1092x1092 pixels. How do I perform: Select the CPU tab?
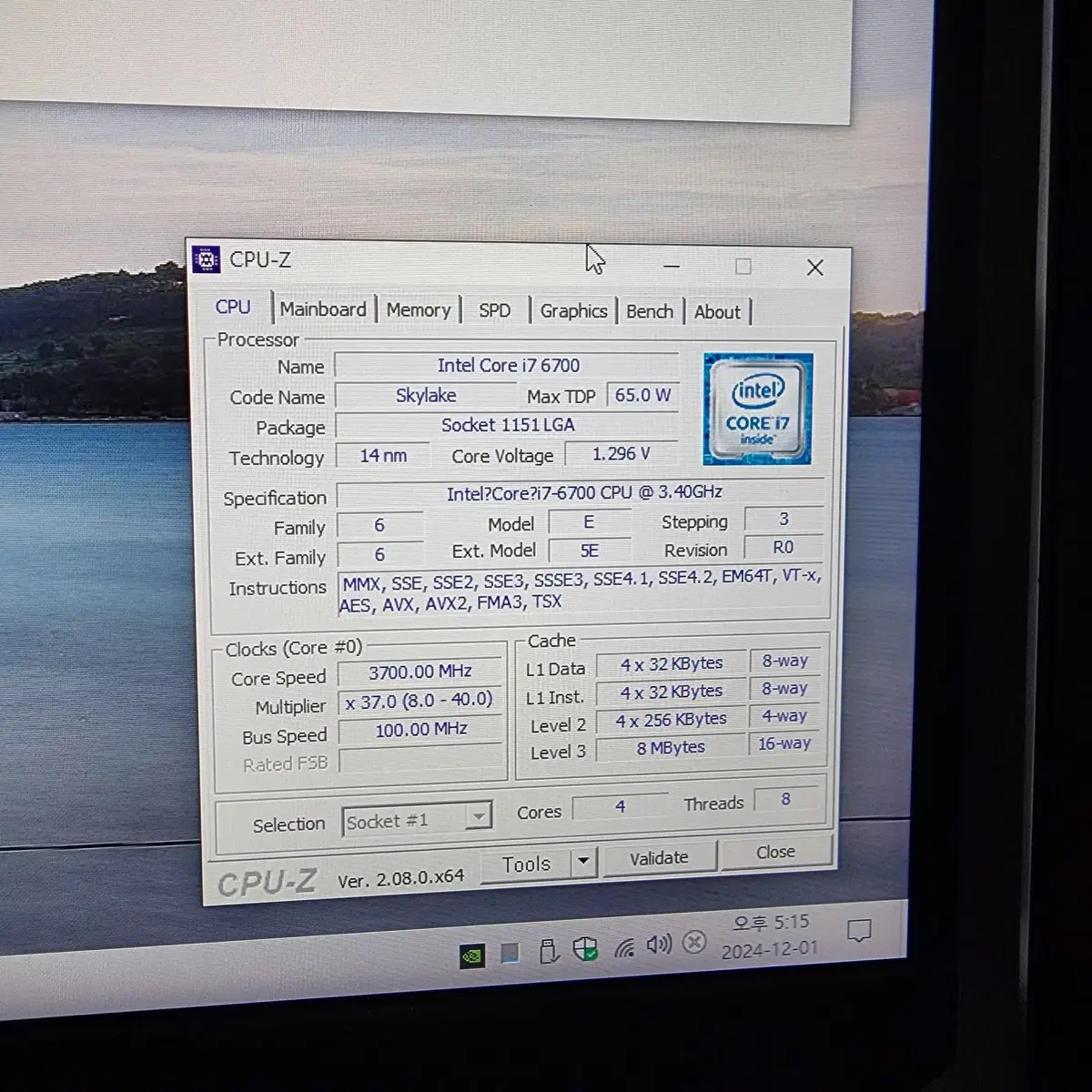[233, 307]
